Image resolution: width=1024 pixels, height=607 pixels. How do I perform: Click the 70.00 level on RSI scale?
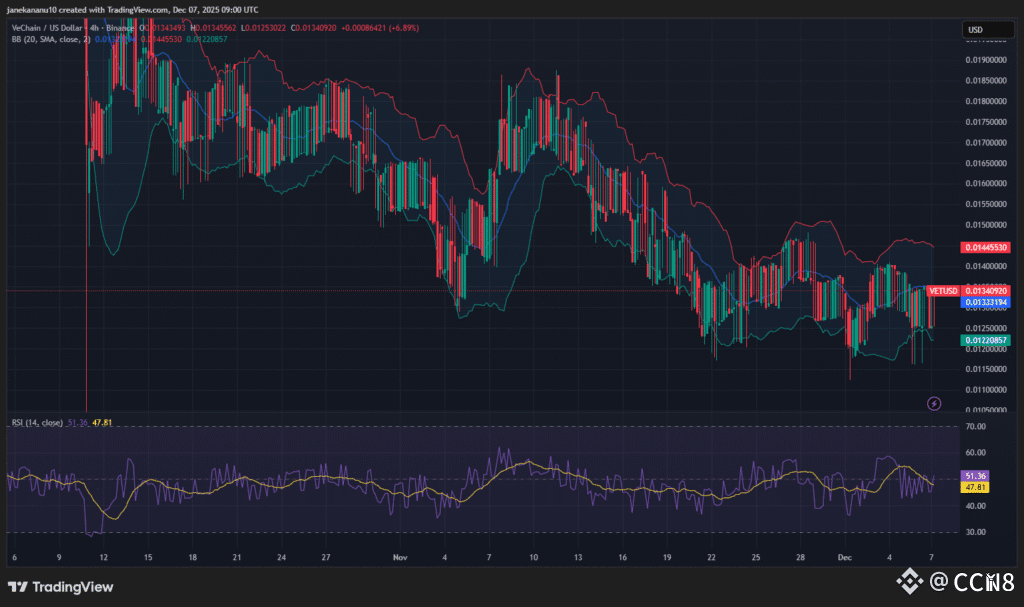point(974,427)
